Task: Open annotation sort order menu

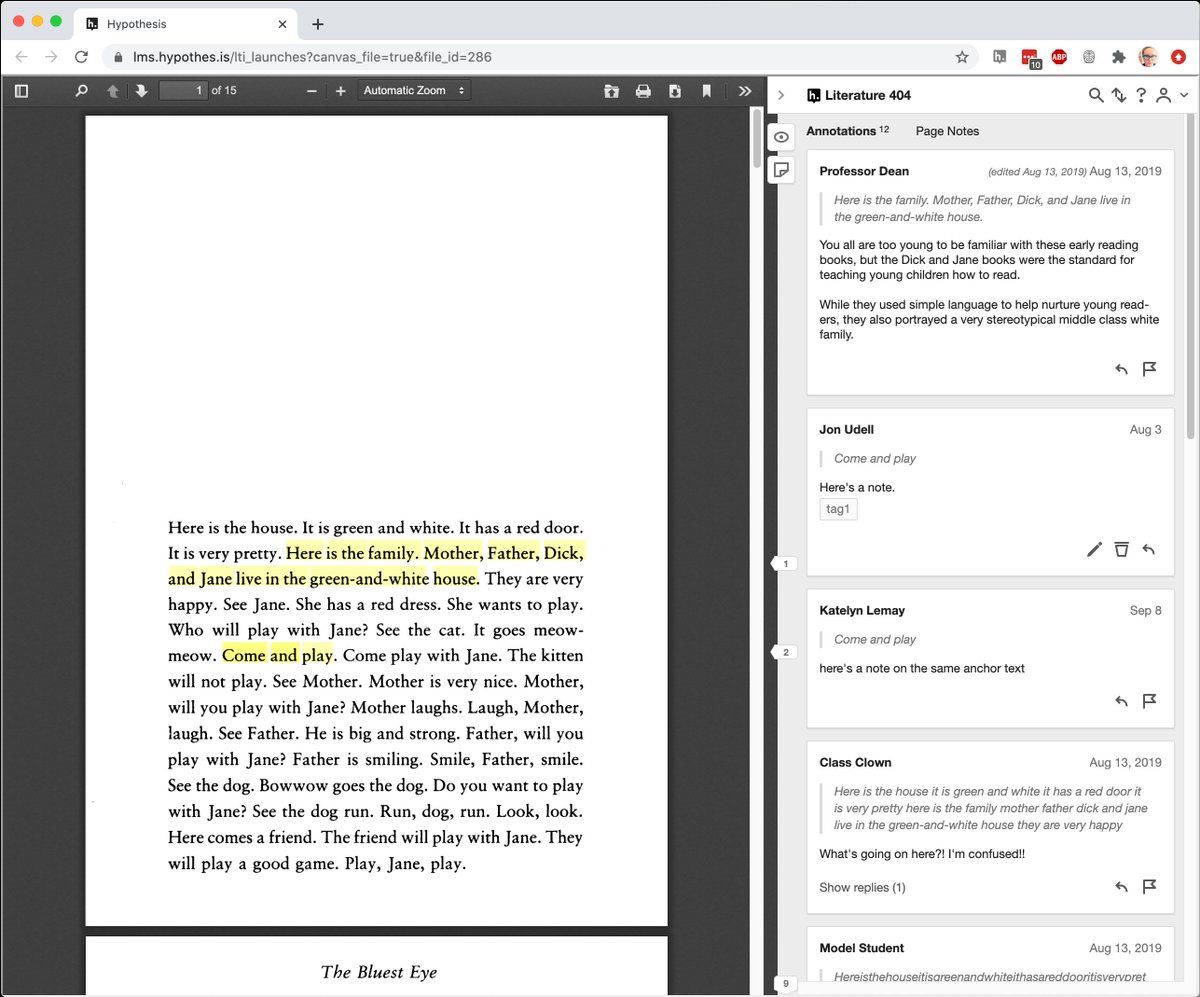Action: click(1119, 95)
